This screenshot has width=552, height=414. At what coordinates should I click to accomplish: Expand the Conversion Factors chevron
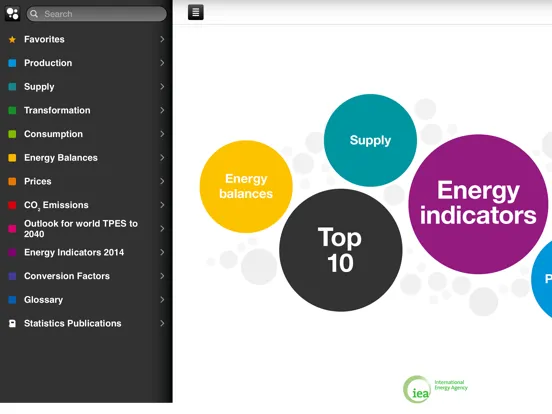tap(162, 276)
